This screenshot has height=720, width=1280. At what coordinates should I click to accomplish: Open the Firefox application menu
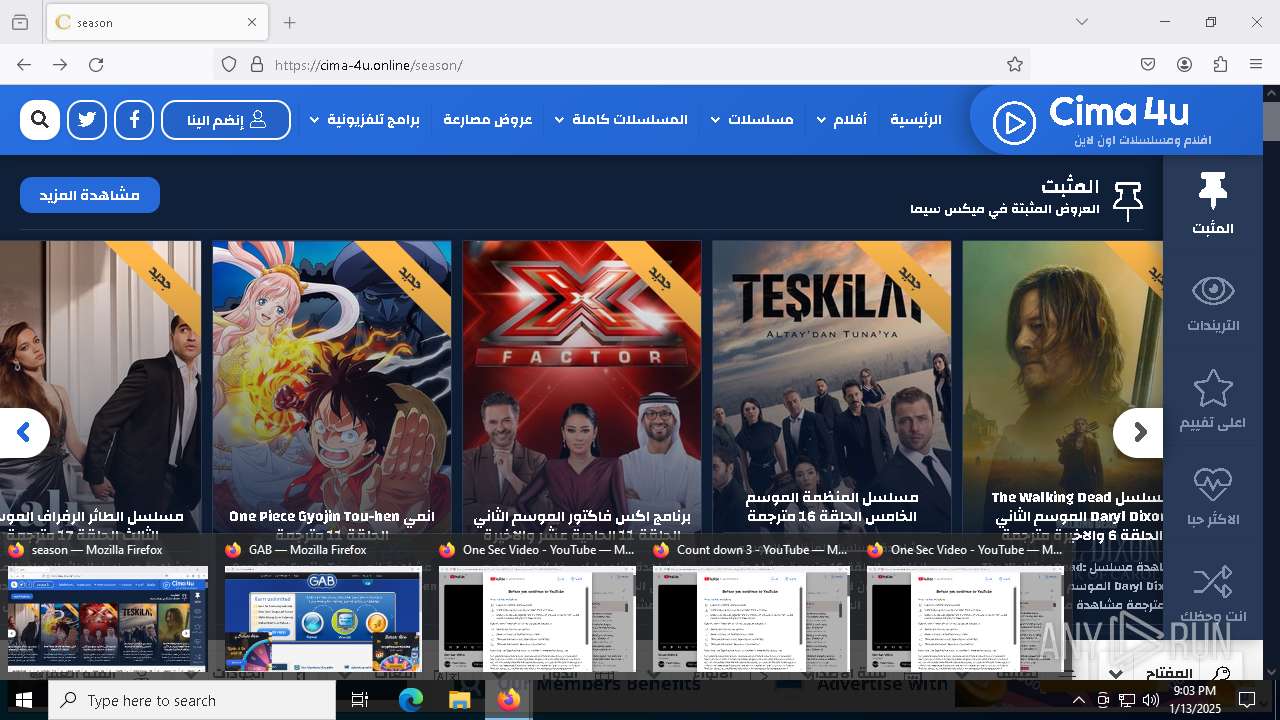pyautogui.click(x=1256, y=64)
